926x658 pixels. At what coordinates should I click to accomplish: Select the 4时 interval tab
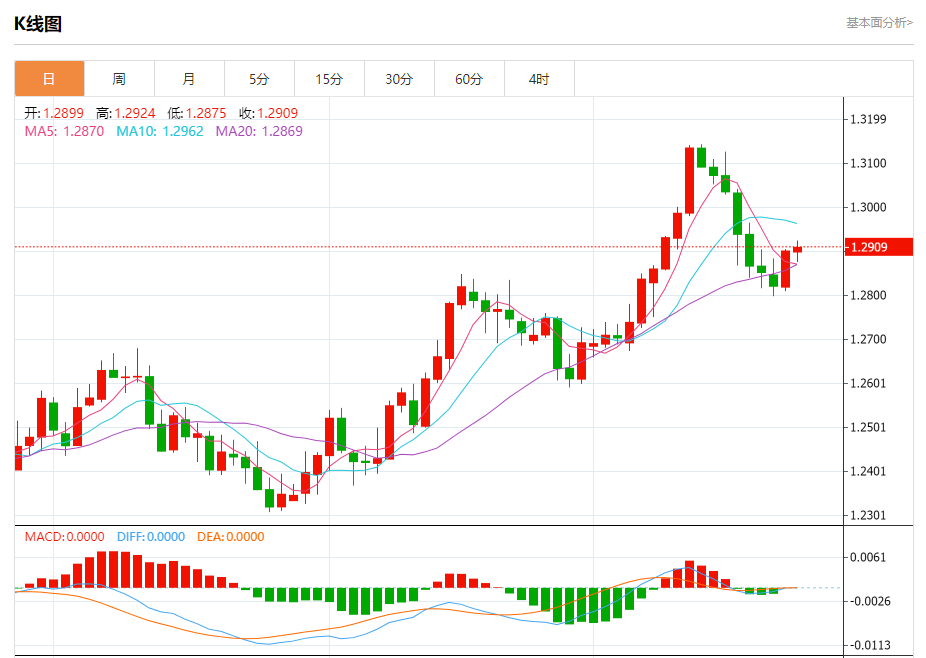[x=539, y=79]
